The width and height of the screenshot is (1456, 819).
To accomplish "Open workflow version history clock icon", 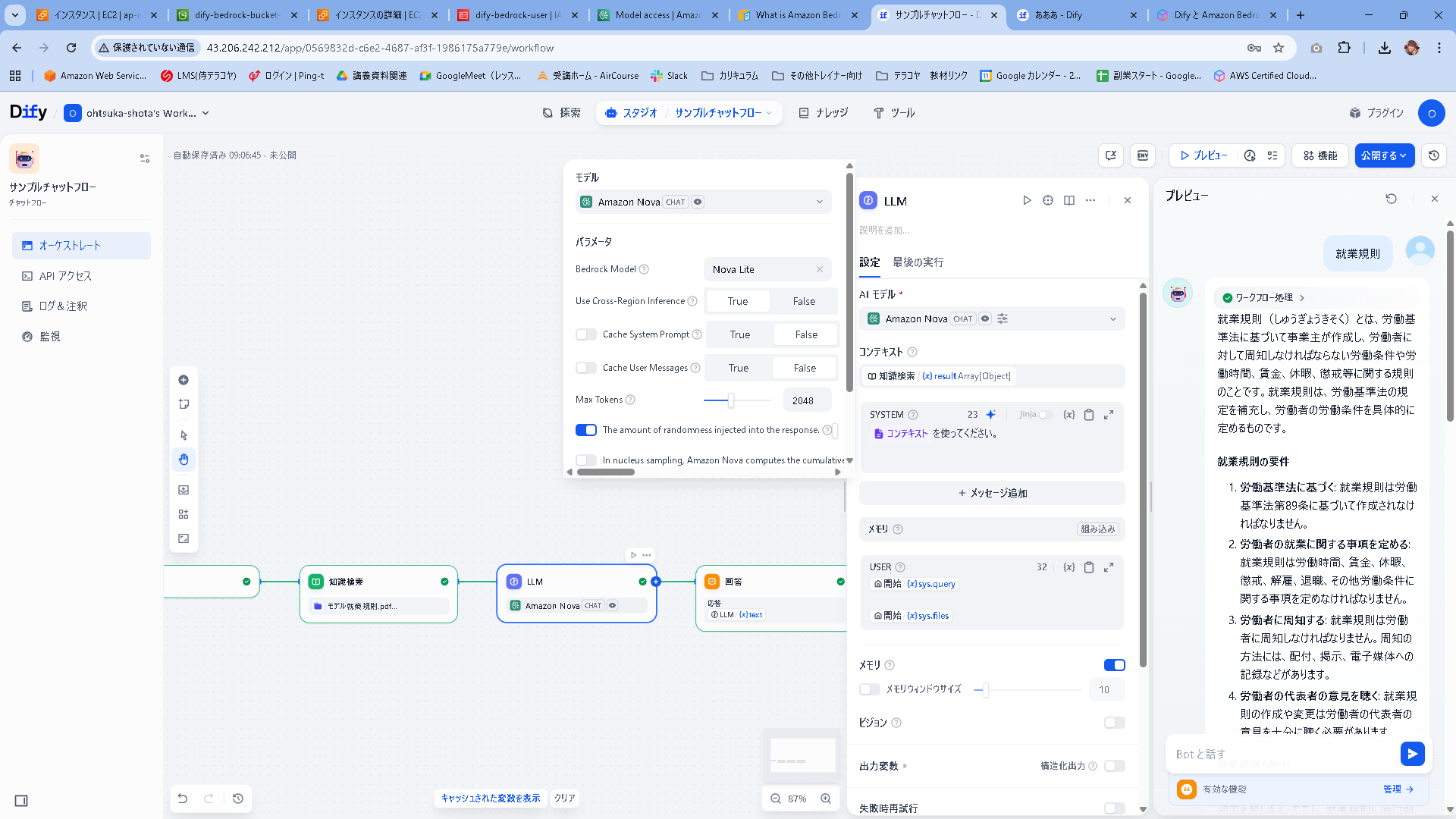I will [1433, 155].
